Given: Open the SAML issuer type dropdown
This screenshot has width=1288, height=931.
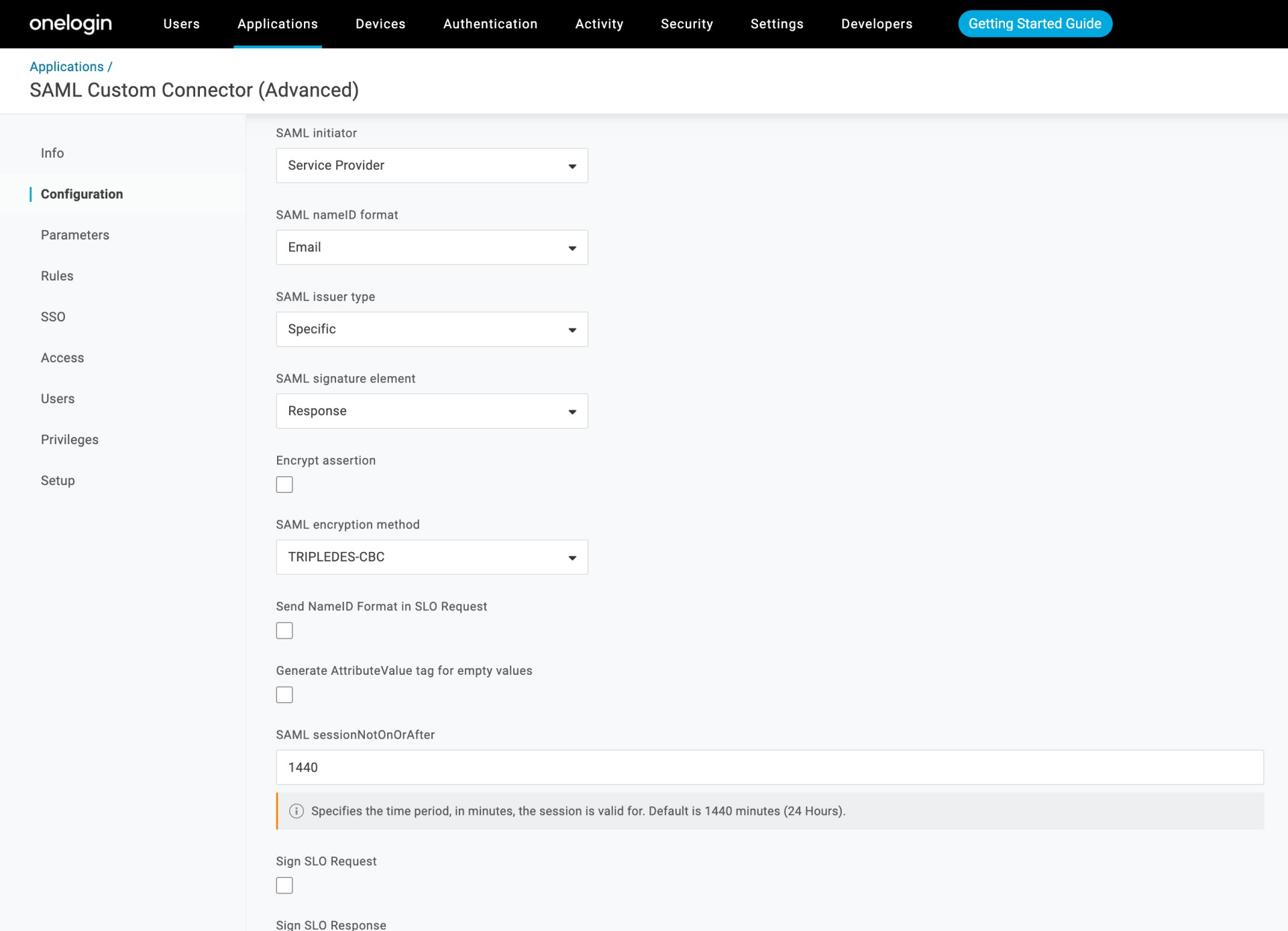Looking at the screenshot, I should pyautogui.click(x=431, y=329).
